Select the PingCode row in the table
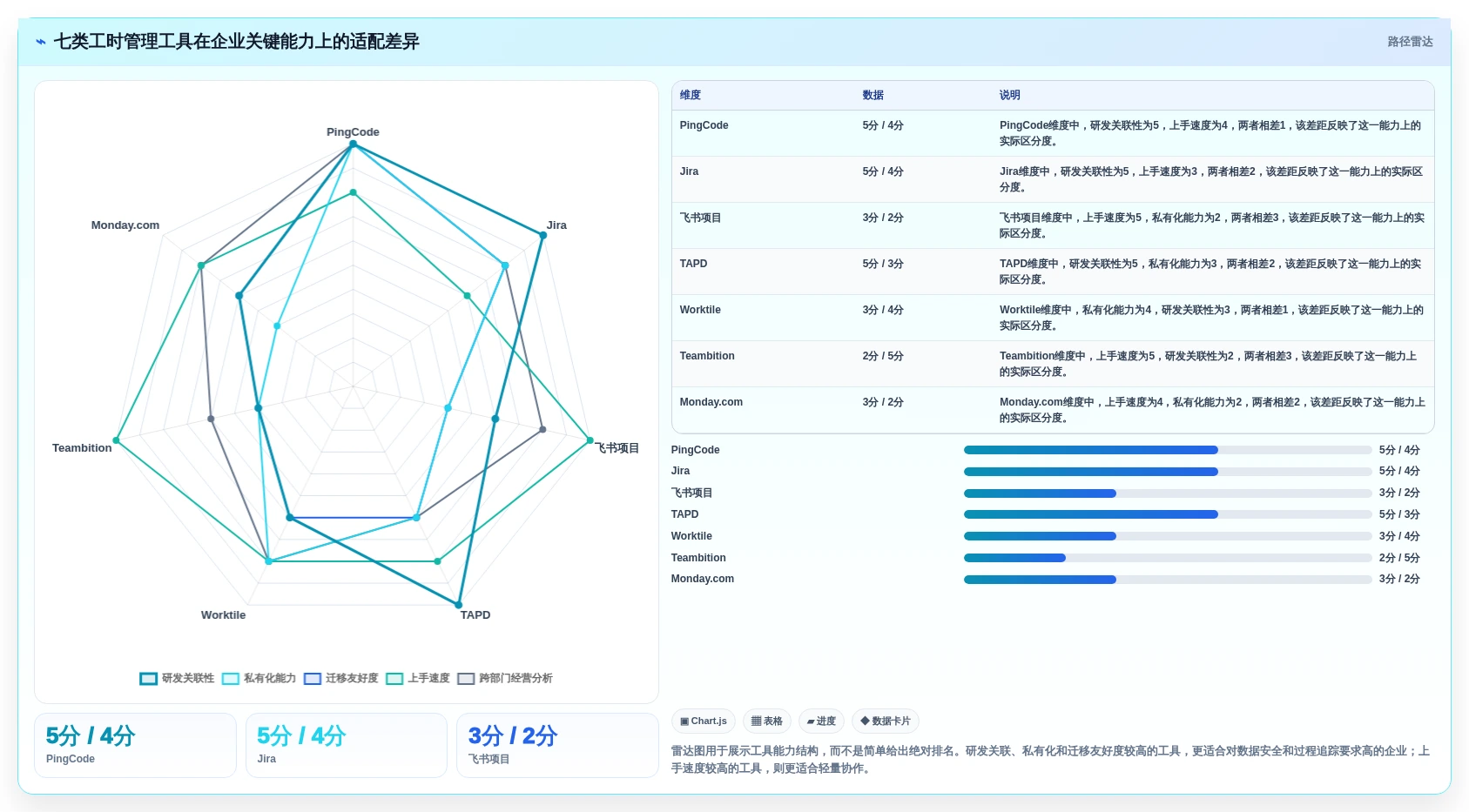 pyautogui.click(x=1053, y=133)
